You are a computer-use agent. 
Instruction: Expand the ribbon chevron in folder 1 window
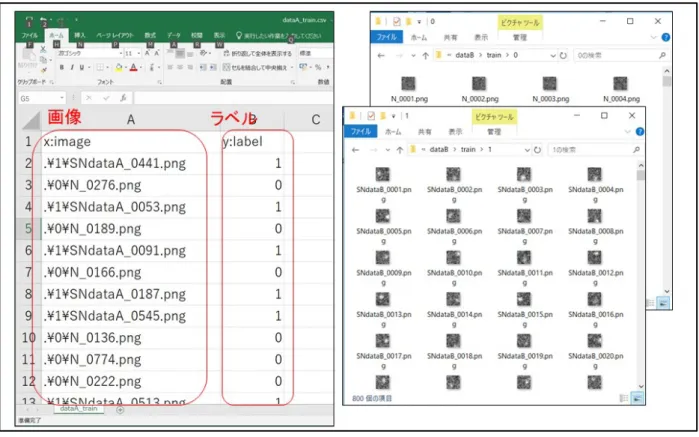pyautogui.click(x=627, y=132)
